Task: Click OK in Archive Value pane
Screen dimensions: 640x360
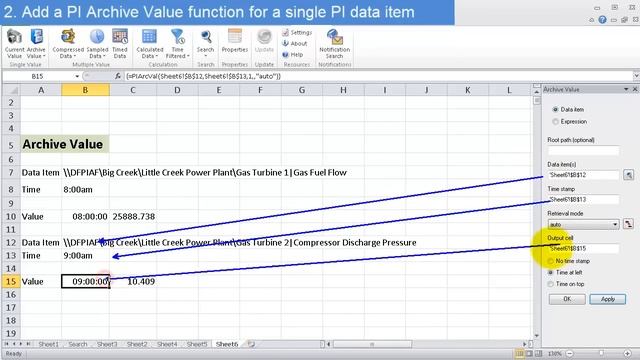Action: (567, 299)
